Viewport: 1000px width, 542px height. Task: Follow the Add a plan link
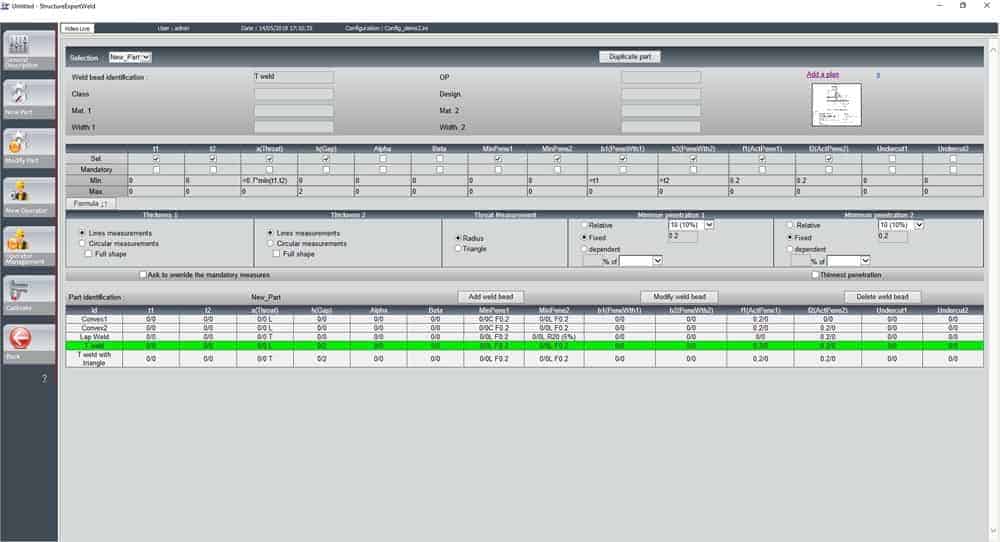(823, 74)
